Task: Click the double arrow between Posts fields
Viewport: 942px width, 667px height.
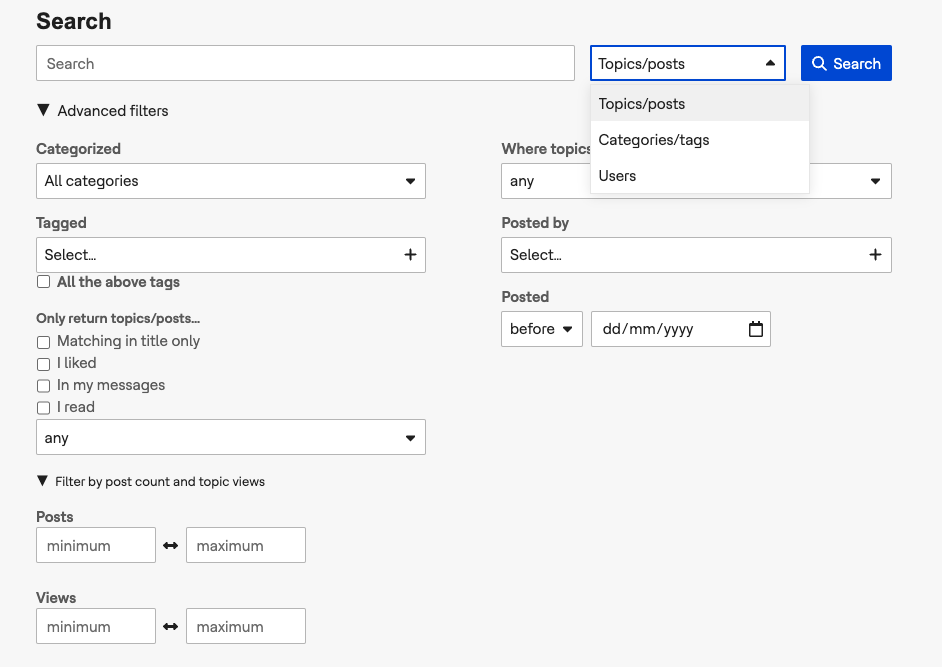Action: pyautogui.click(x=171, y=545)
